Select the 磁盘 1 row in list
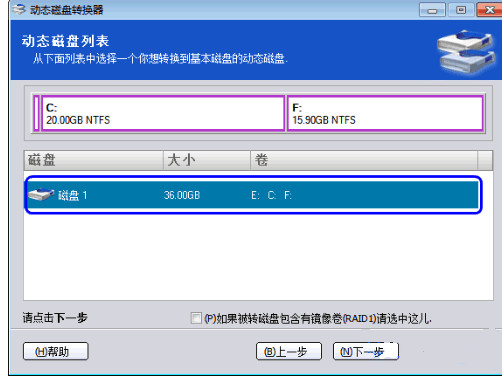This screenshot has height=378, width=502. 253,195
